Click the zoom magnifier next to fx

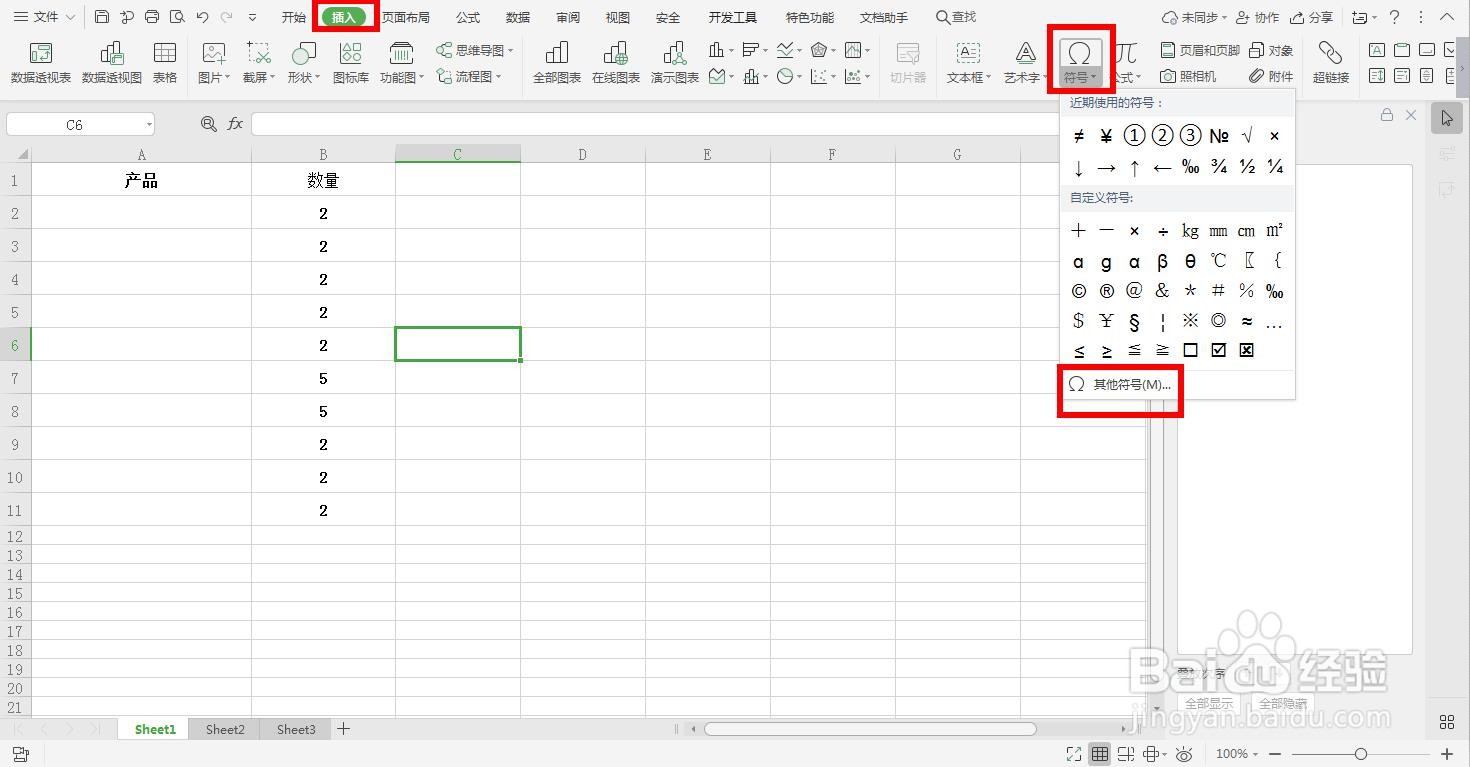(x=208, y=124)
